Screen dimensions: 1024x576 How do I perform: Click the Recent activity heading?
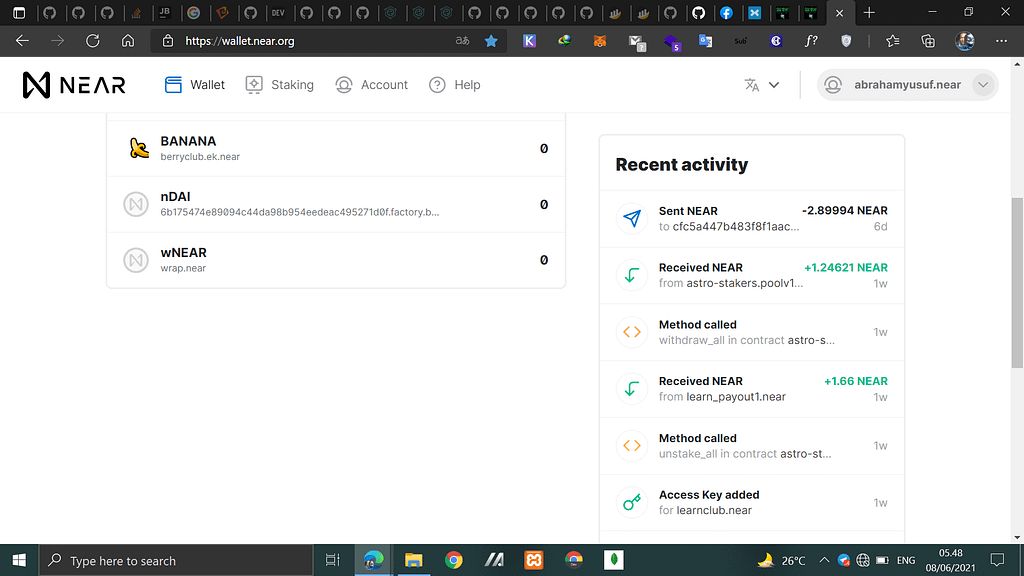point(682,165)
